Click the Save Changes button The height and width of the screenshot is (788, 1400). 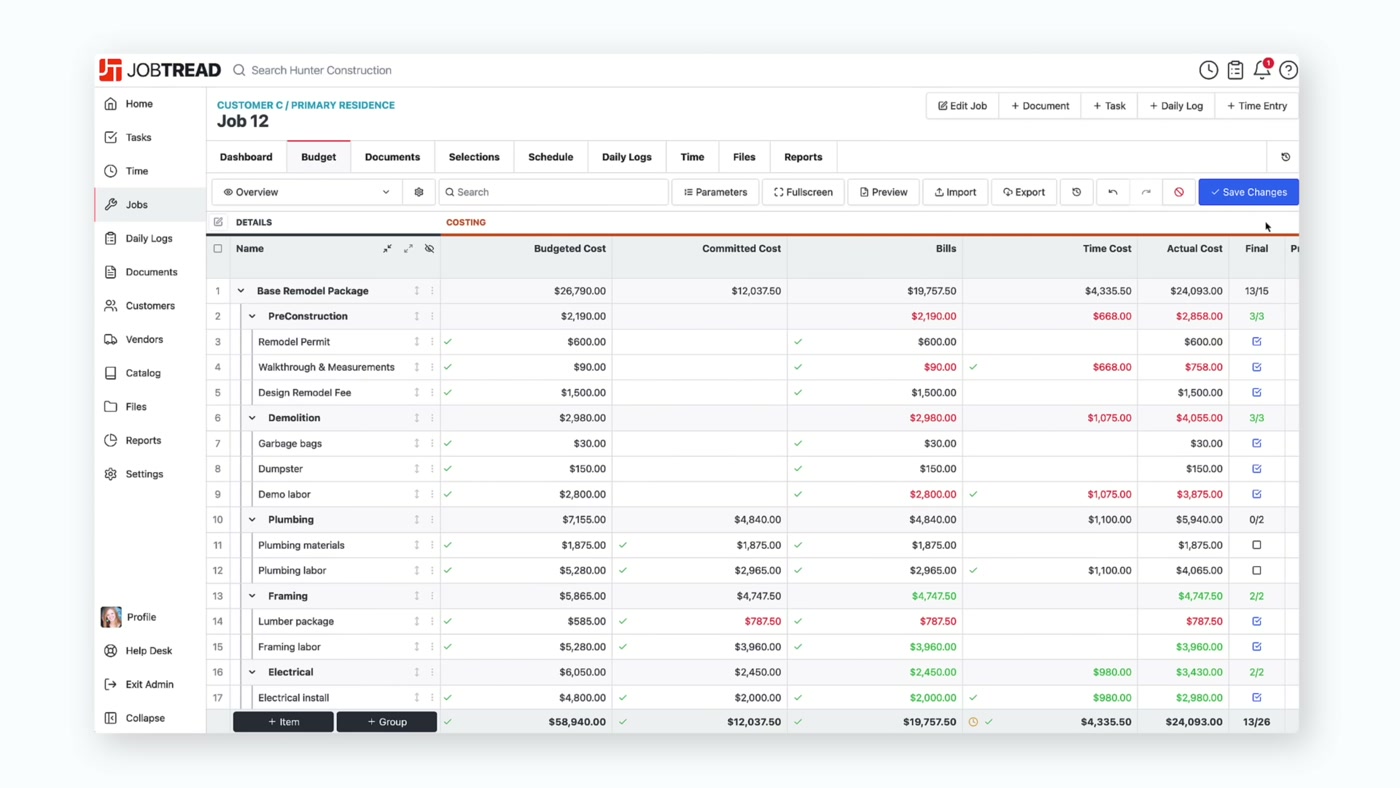[x=1249, y=192]
